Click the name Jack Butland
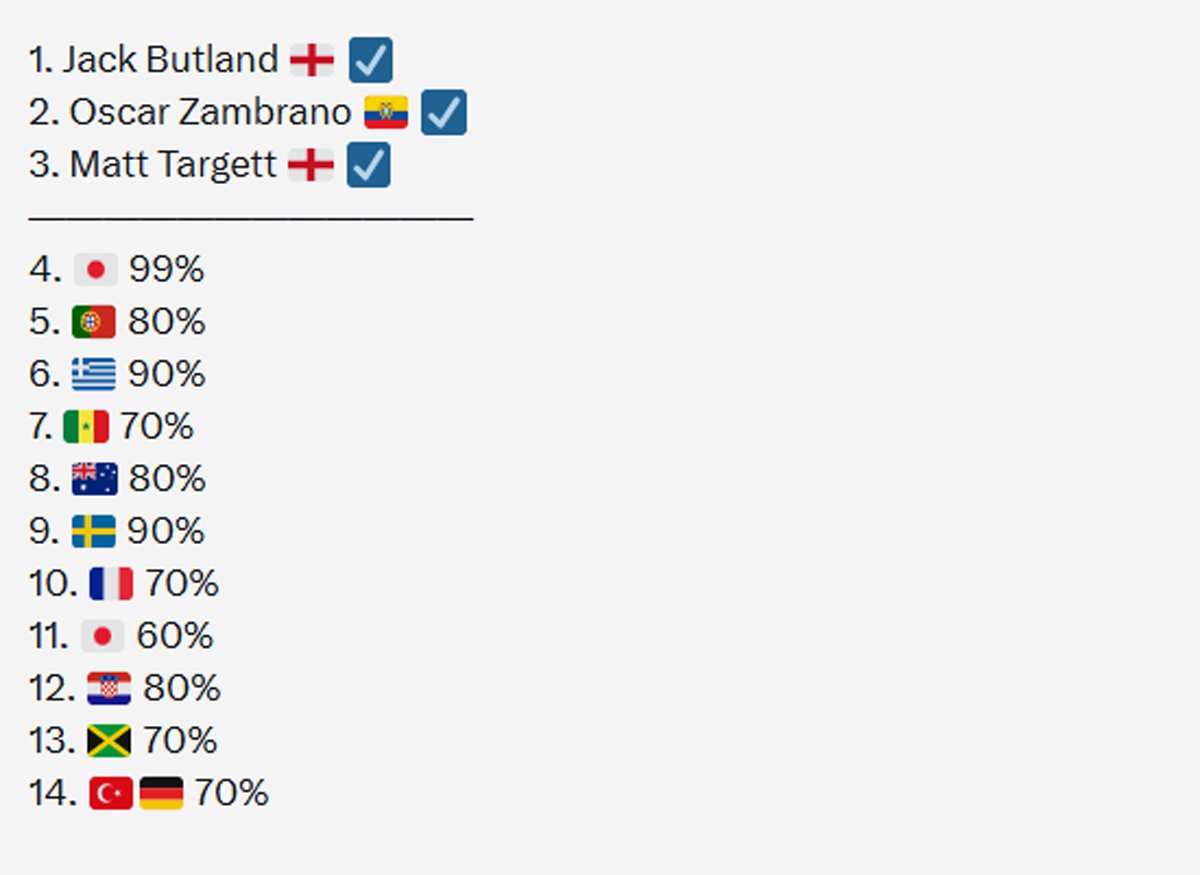This screenshot has width=1200, height=875. (x=170, y=60)
